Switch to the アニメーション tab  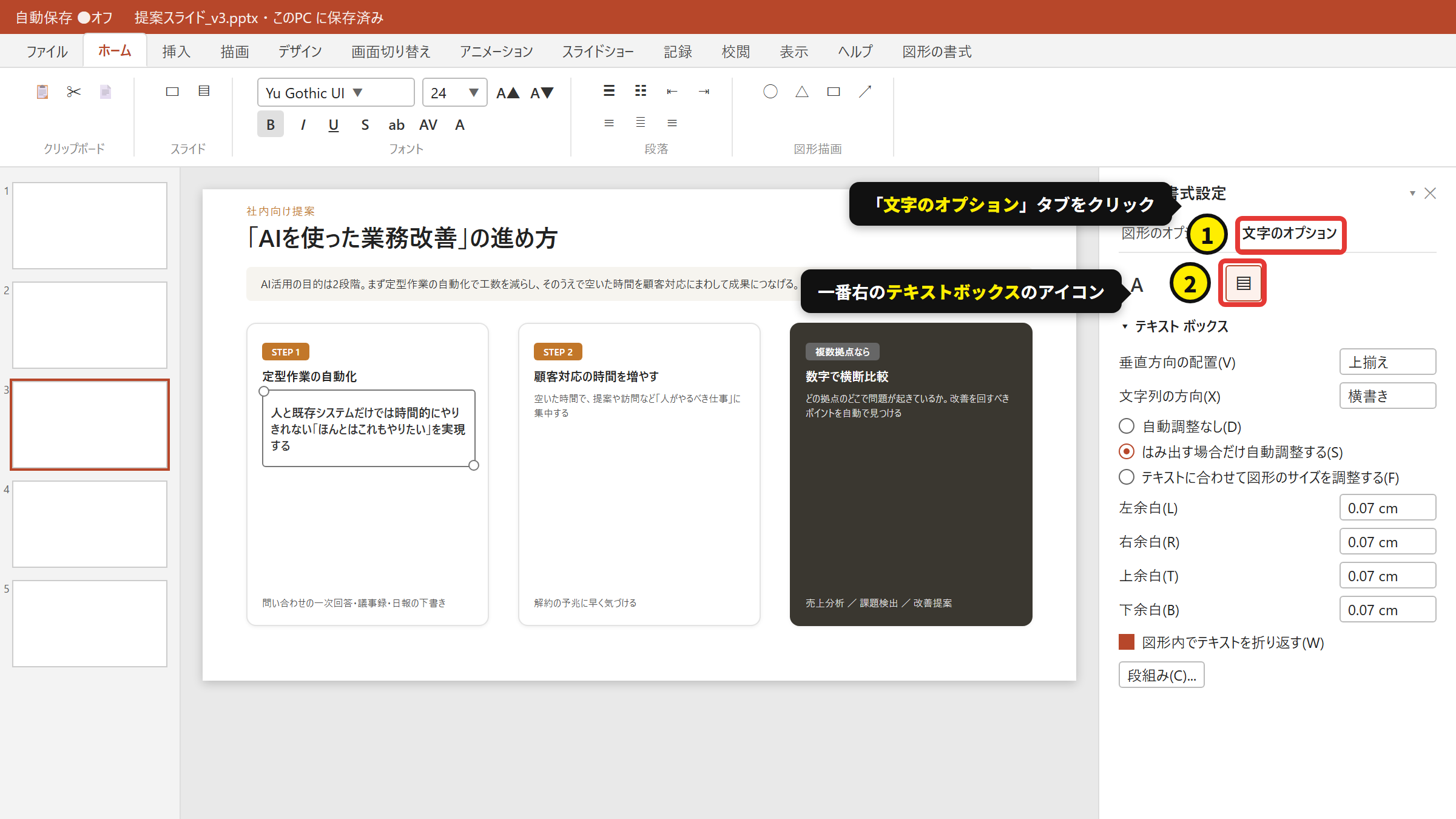click(x=496, y=52)
